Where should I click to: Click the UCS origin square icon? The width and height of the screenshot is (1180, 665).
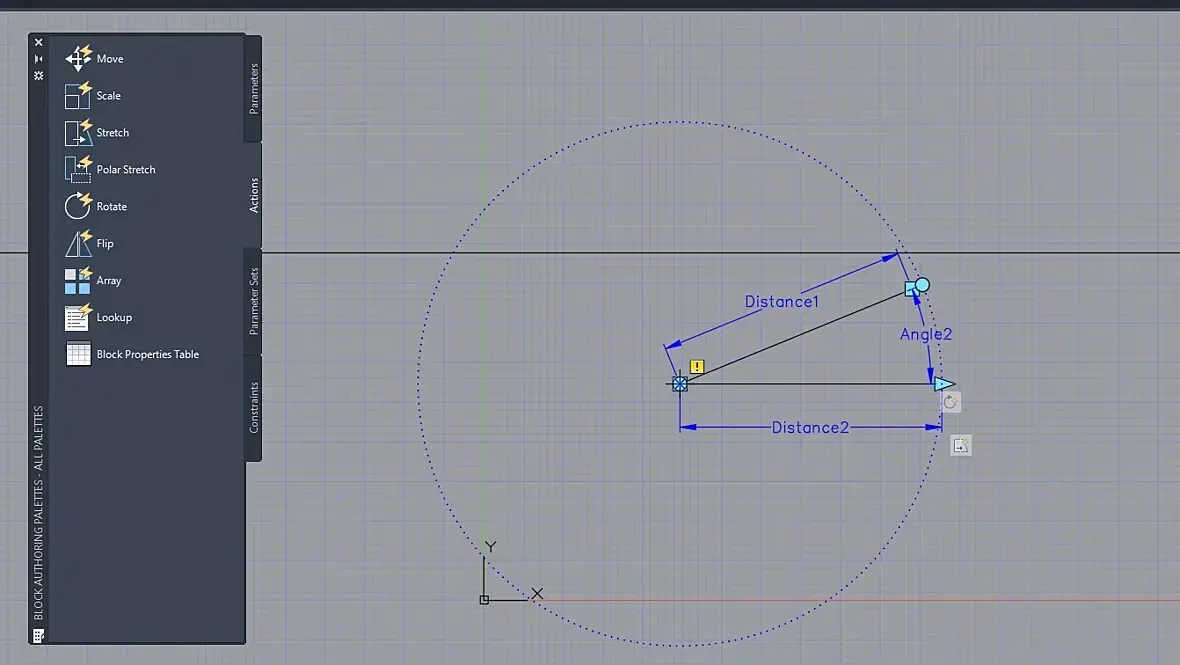484,600
